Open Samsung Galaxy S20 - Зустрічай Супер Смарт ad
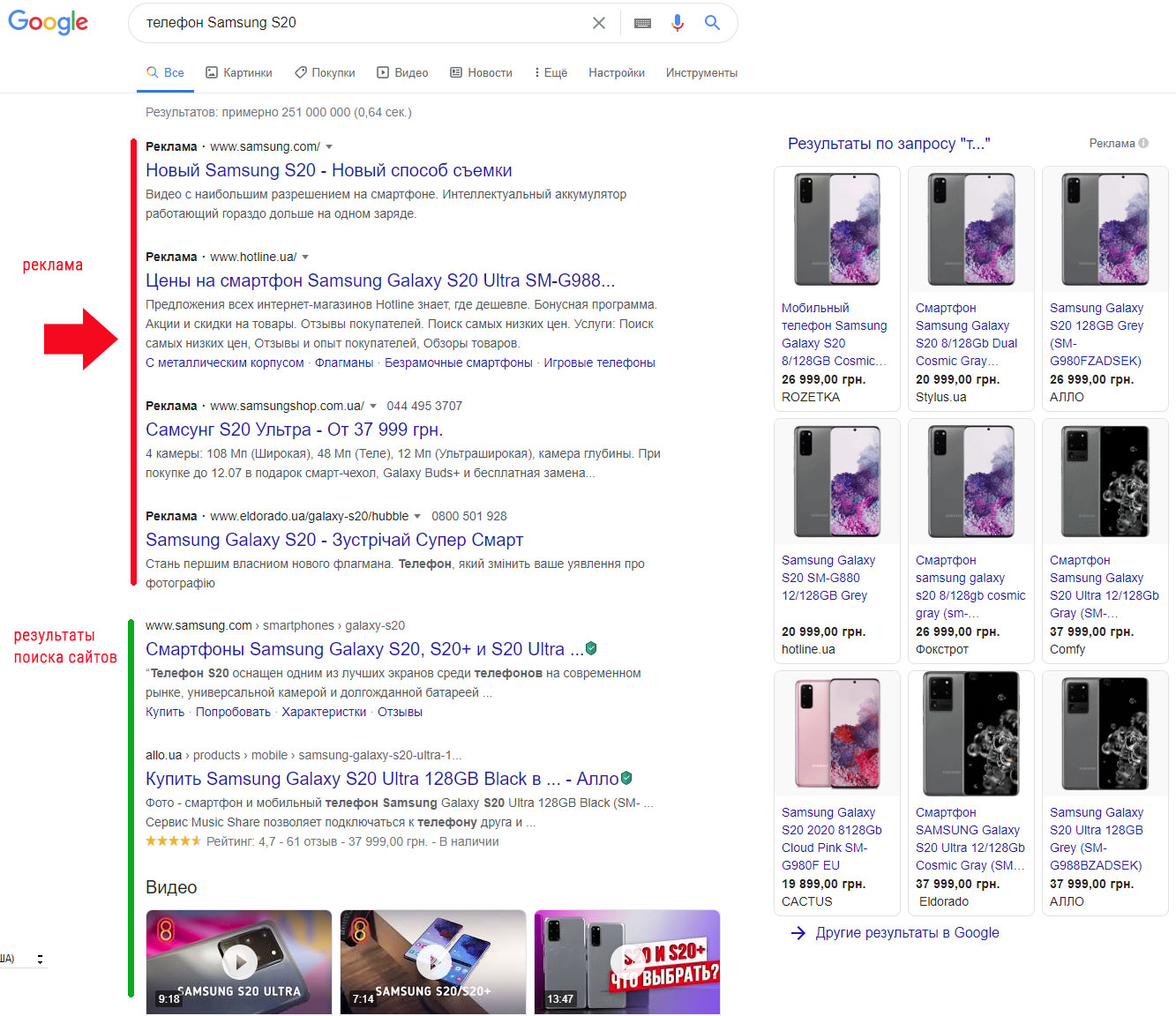The height and width of the screenshot is (1016, 1176). (x=334, y=540)
